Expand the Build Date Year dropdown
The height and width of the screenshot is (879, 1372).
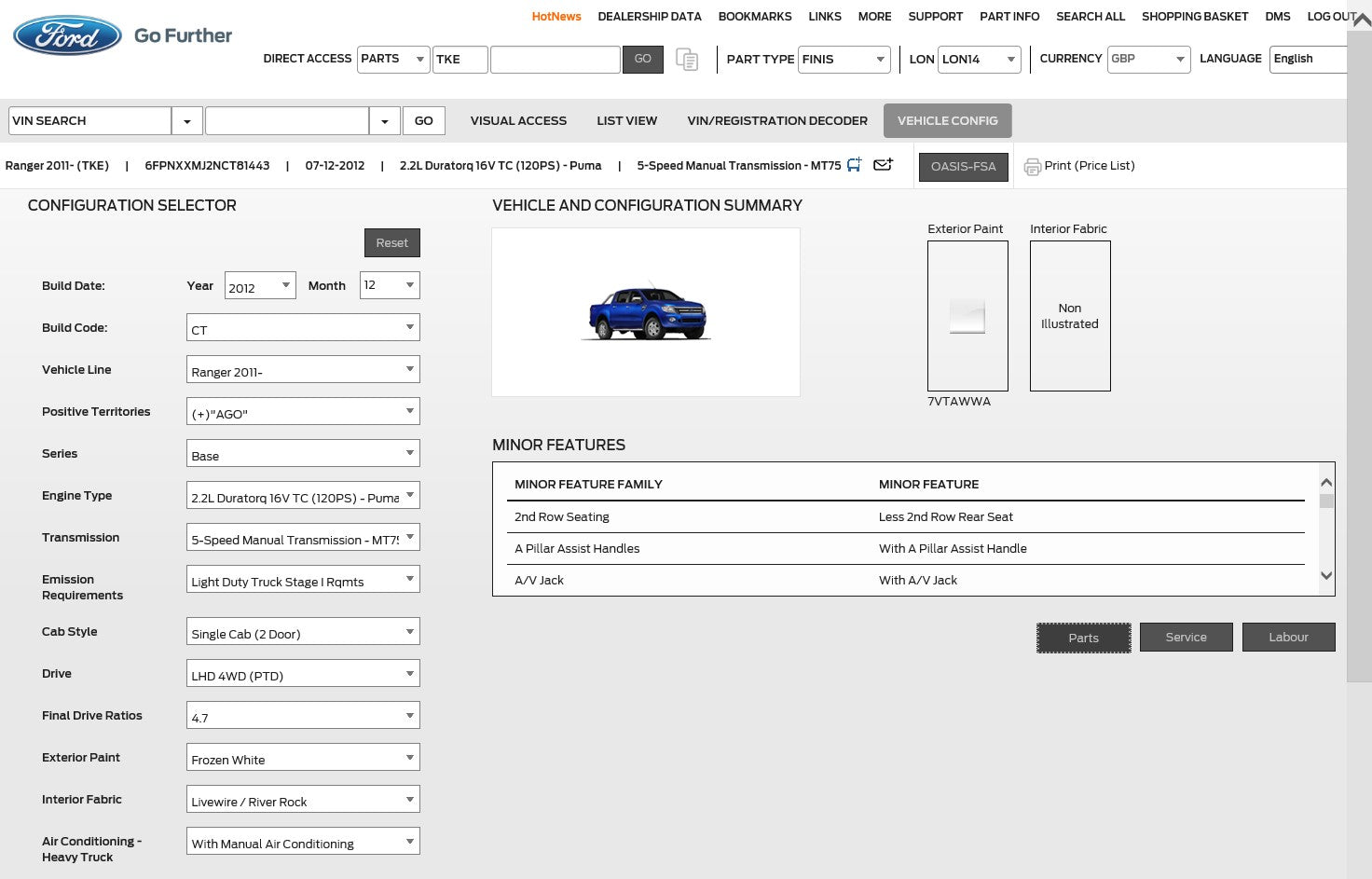click(x=286, y=285)
